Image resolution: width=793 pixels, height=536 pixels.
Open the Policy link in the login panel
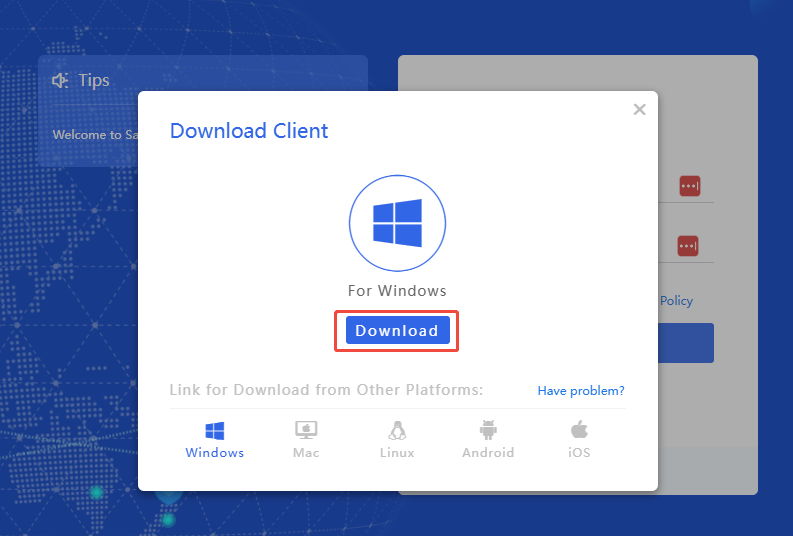pyautogui.click(x=676, y=301)
